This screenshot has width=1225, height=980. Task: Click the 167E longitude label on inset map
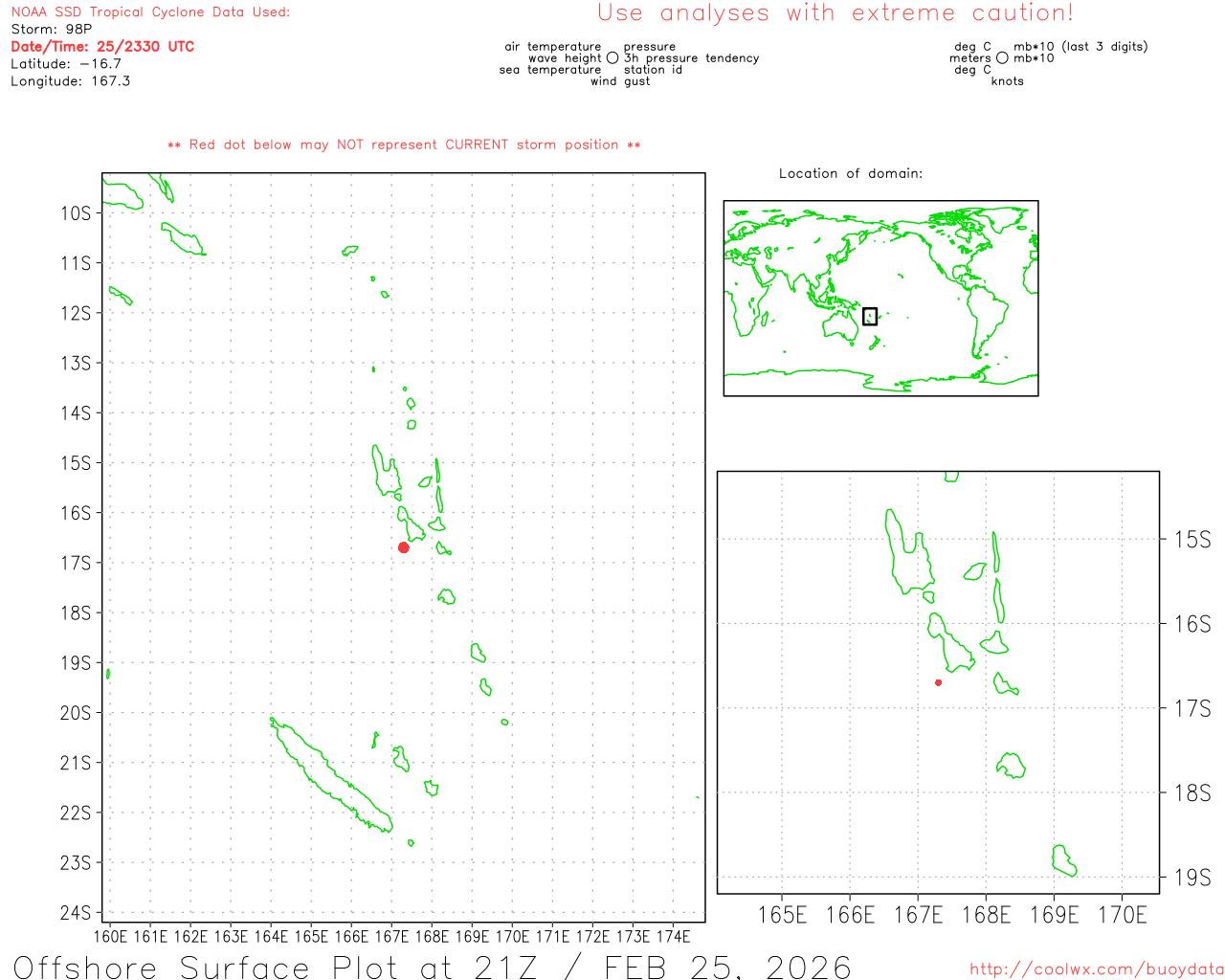pyautogui.click(x=917, y=915)
